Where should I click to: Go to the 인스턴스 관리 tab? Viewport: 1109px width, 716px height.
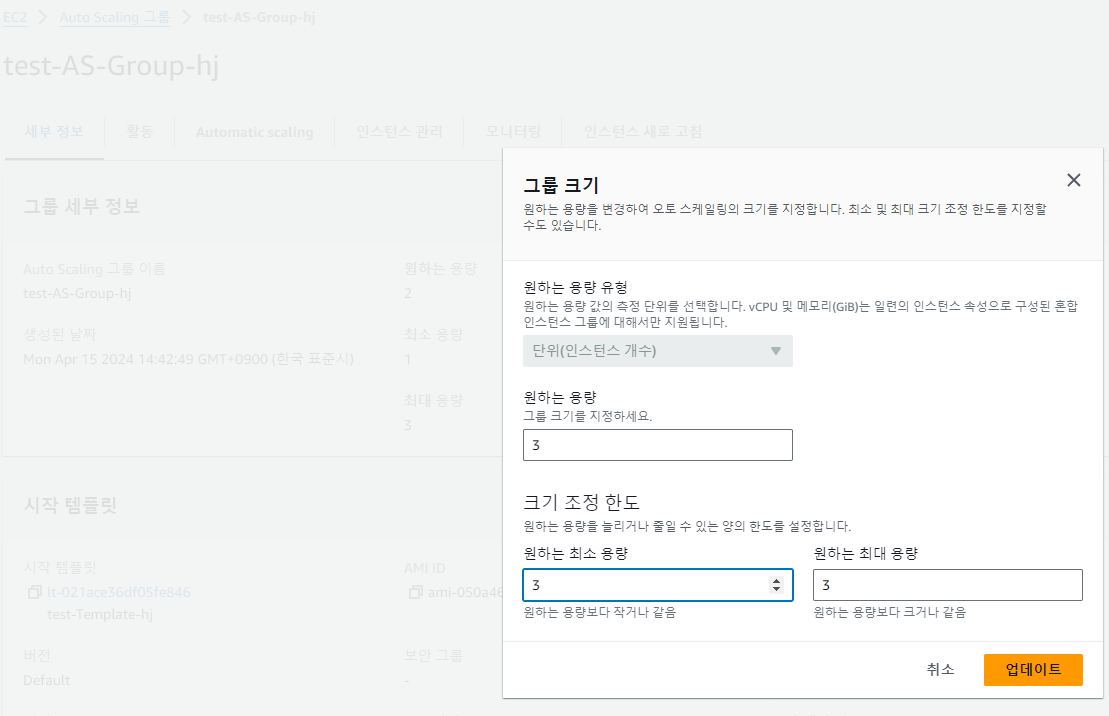[399, 132]
